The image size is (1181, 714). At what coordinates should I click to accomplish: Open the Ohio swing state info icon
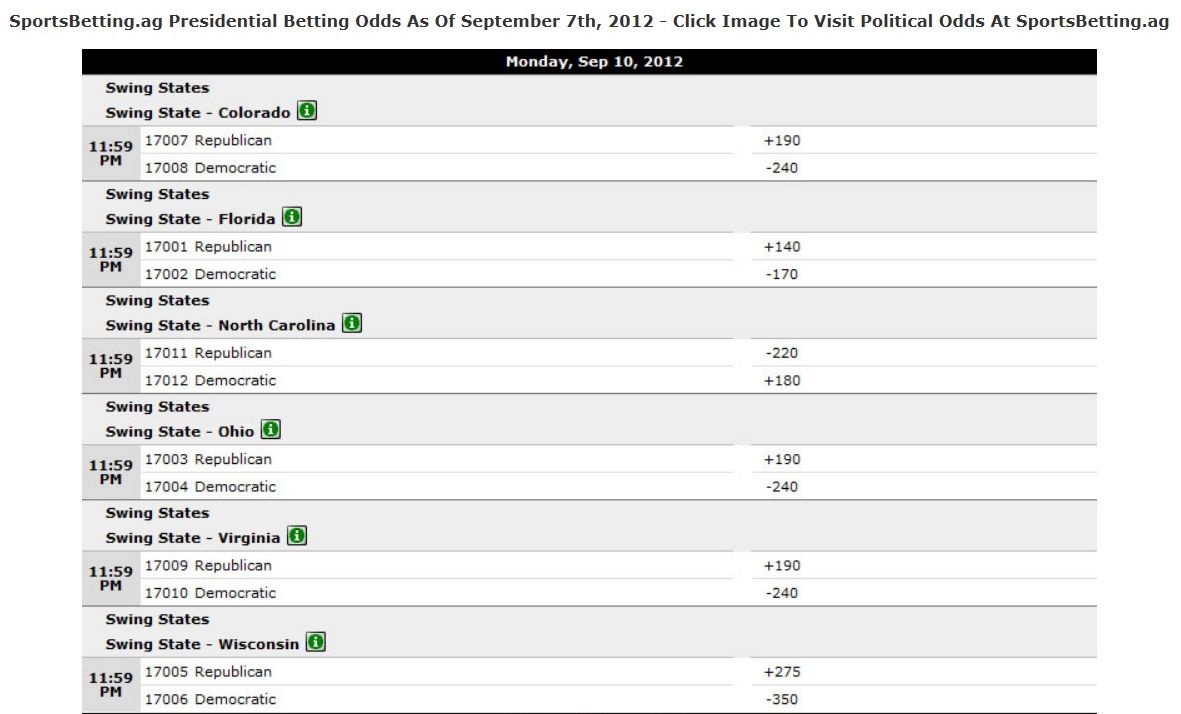click(x=270, y=429)
